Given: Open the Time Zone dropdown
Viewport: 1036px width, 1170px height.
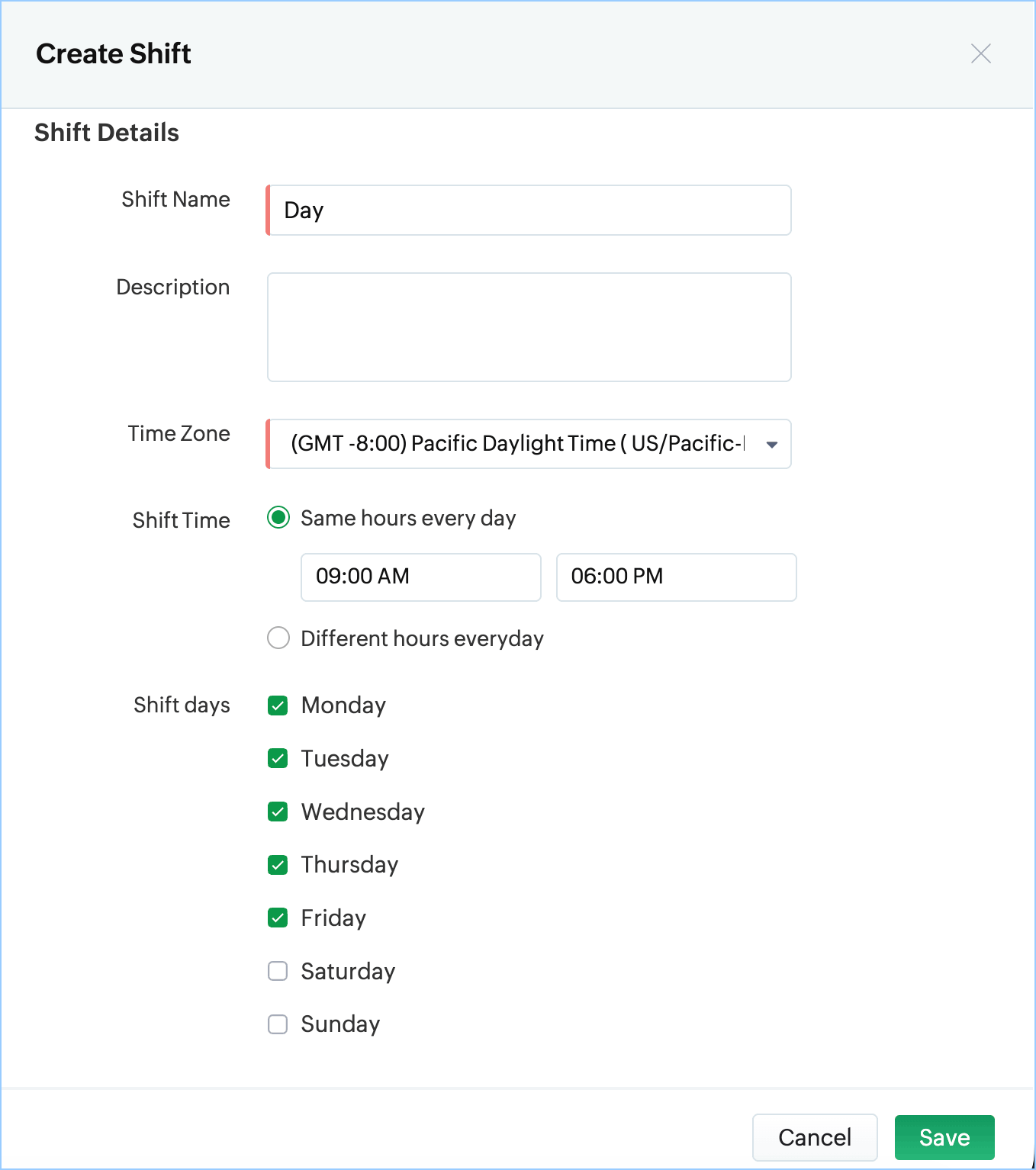Looking at the screenshot, I should [x=519, y=444].
